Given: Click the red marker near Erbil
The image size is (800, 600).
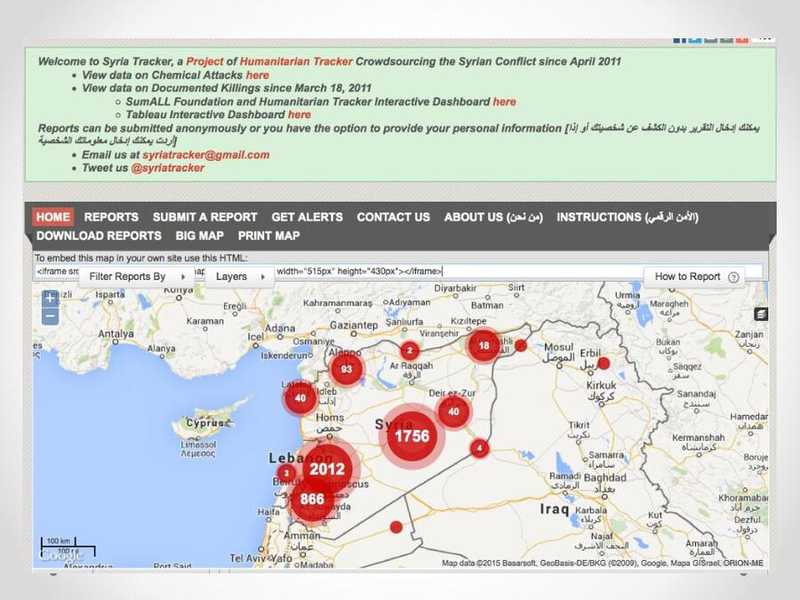Looking at the screenshot, I should [604, 363].
